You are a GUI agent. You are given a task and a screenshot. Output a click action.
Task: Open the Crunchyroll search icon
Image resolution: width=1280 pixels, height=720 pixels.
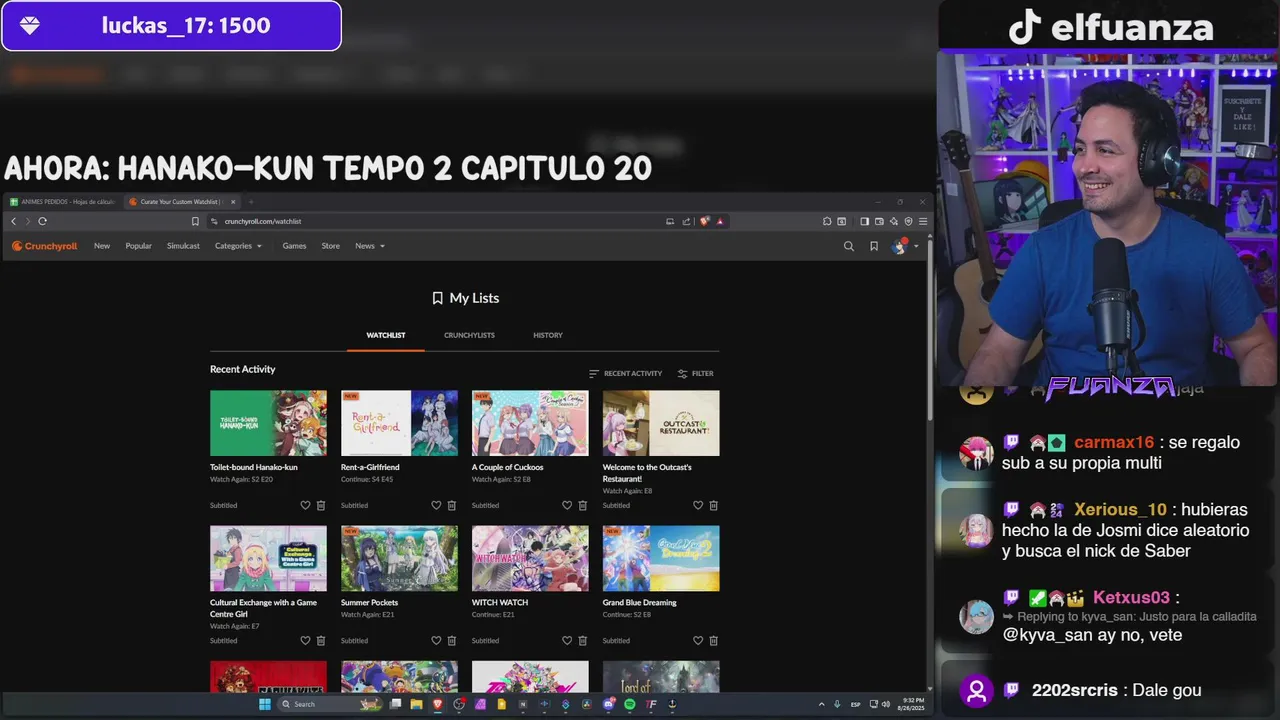(849, 246)
